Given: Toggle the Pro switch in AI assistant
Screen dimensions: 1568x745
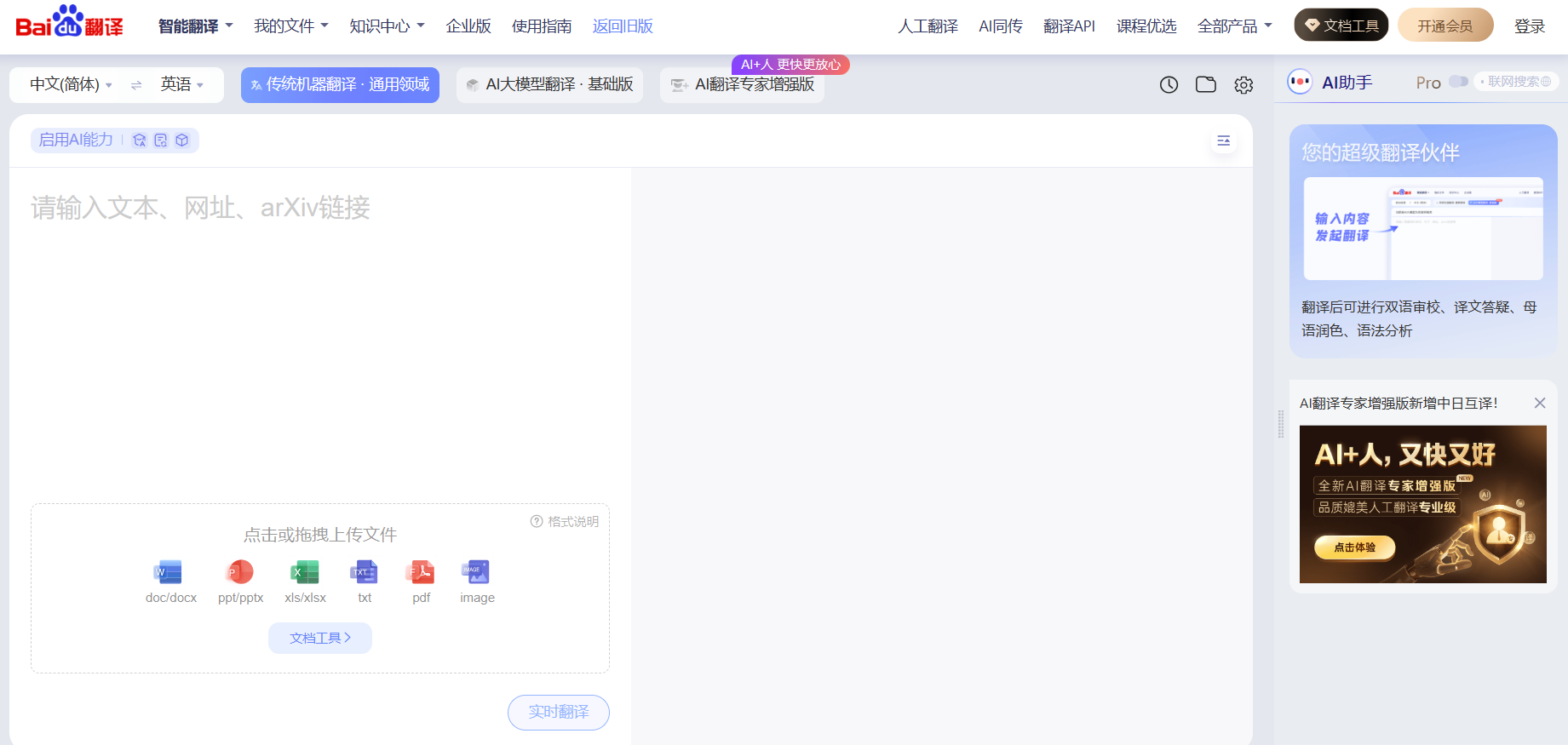Looking at the screenshot, I should [x=1458, y=82].
